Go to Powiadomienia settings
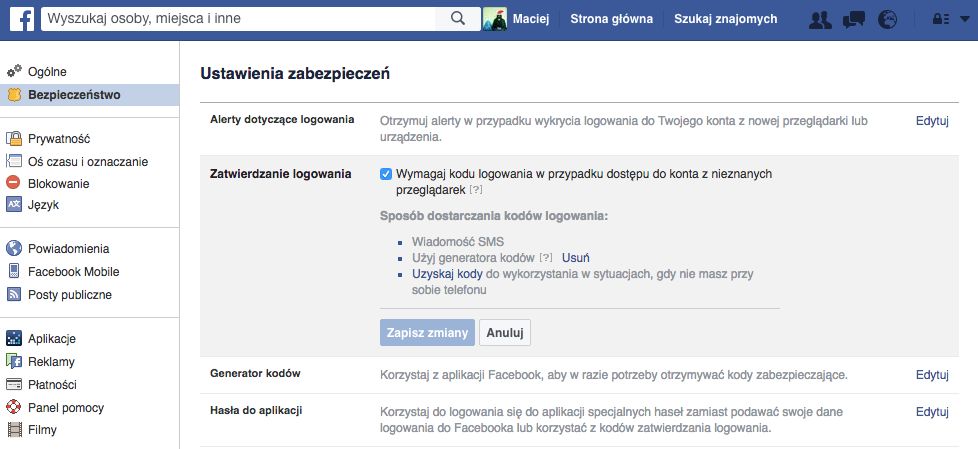 click(x=68, y=248)
